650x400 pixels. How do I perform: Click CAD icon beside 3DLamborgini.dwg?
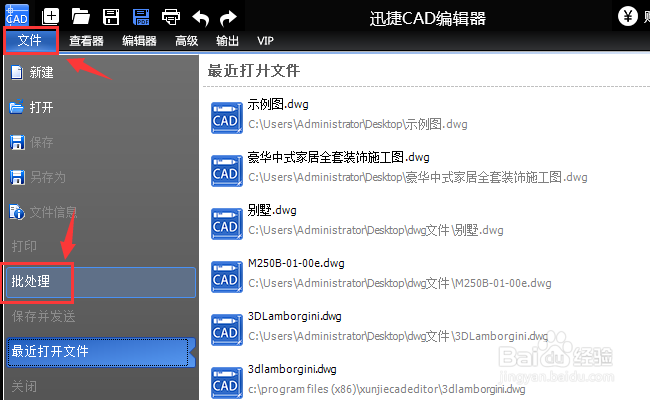point(226,330)
